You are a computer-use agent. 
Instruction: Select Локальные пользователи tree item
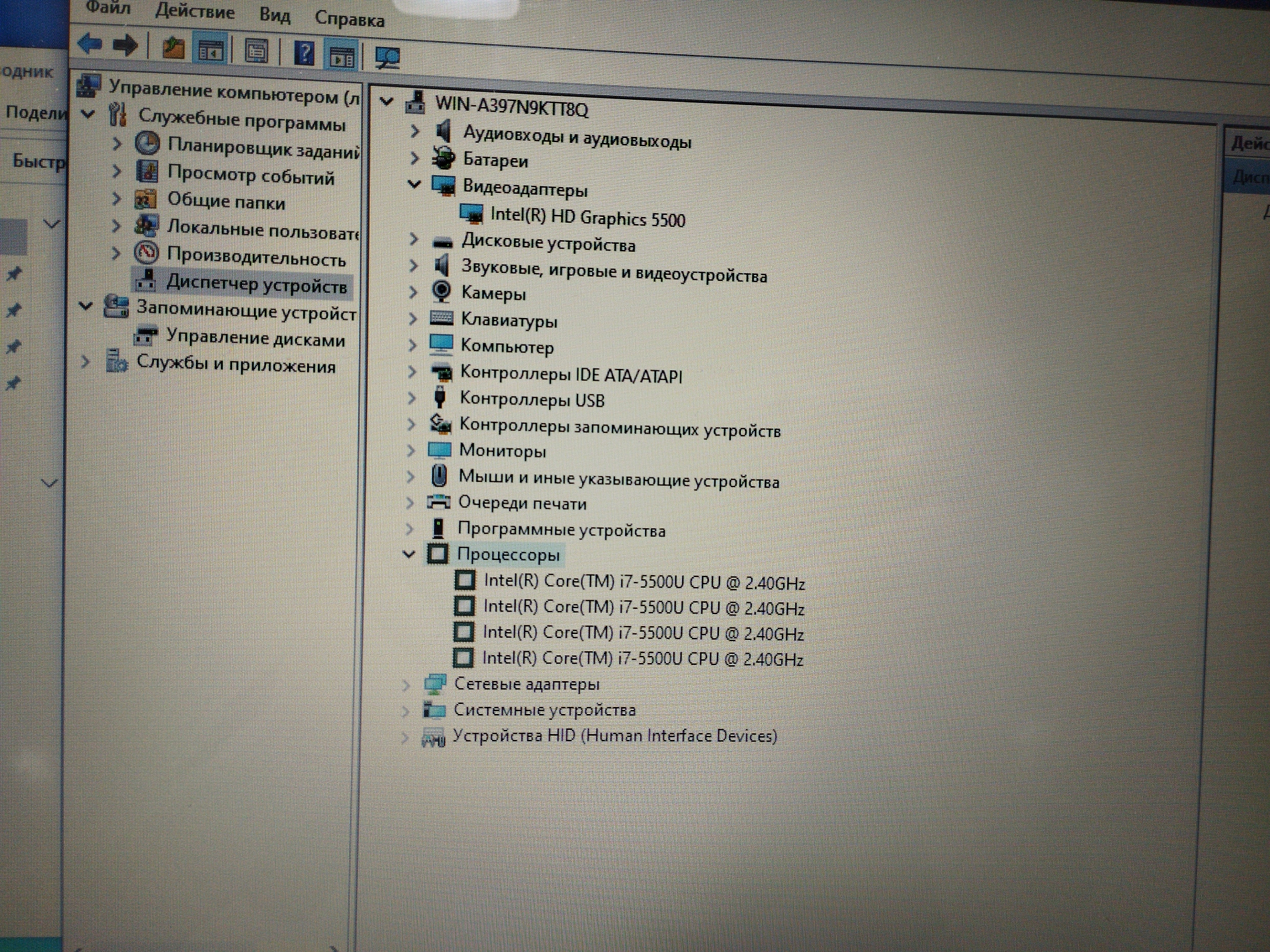pos(263,229)
